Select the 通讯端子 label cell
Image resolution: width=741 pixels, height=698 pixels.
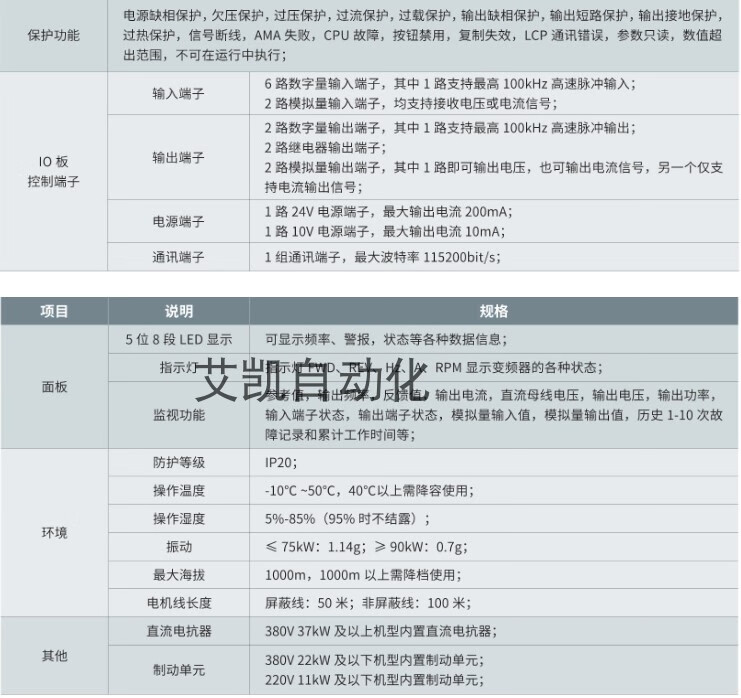point(178,257)
